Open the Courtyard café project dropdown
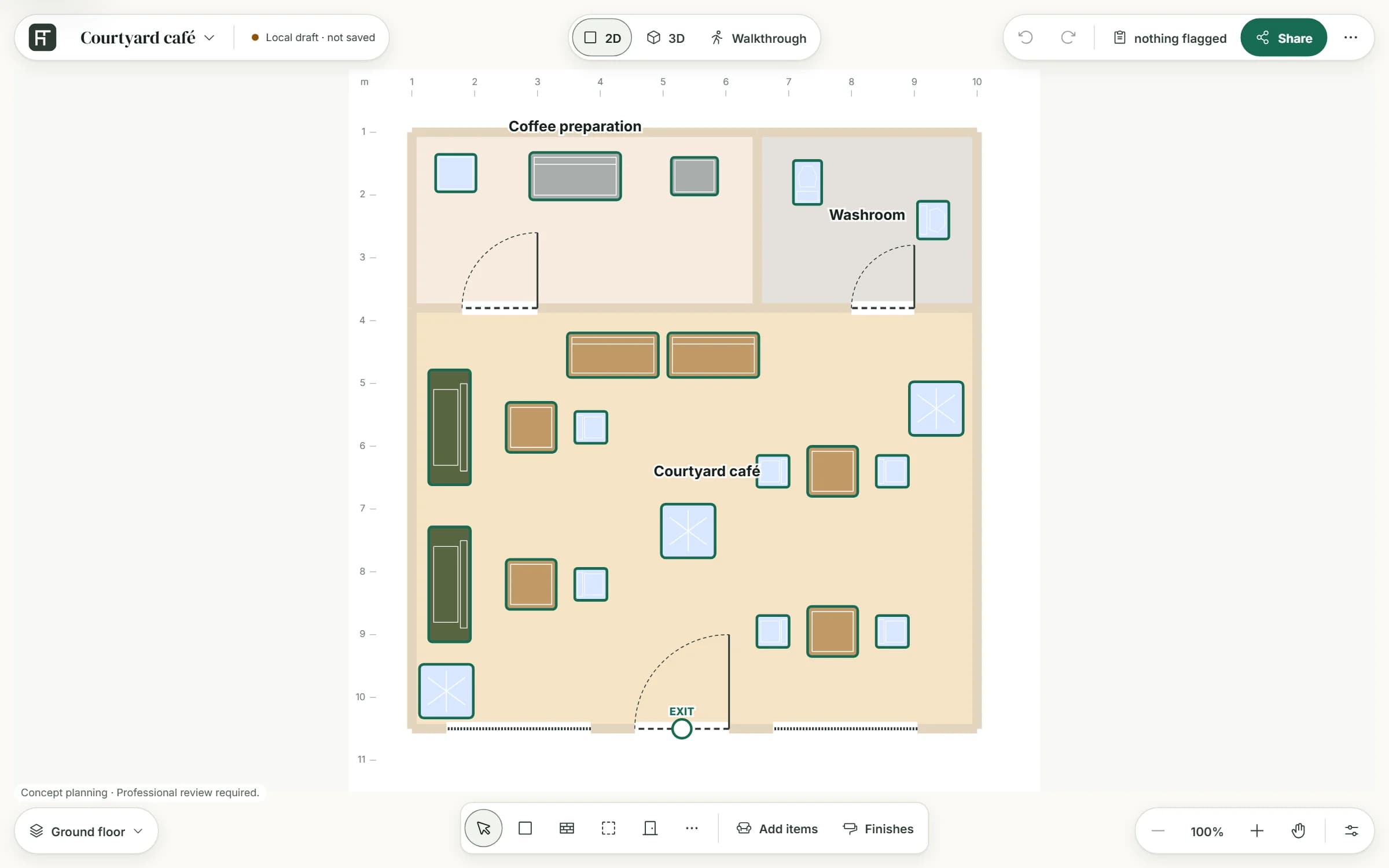Image resolution: width=1389 pixels, height=868 pixels. [x=147, y=38]
